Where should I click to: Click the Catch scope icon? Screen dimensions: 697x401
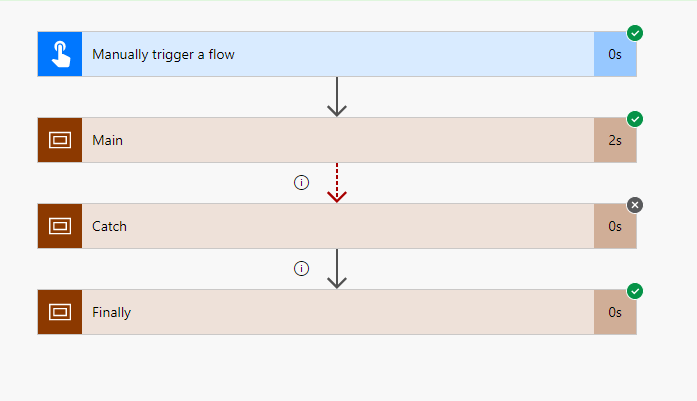pyautogui.click(x=60, y=226)
